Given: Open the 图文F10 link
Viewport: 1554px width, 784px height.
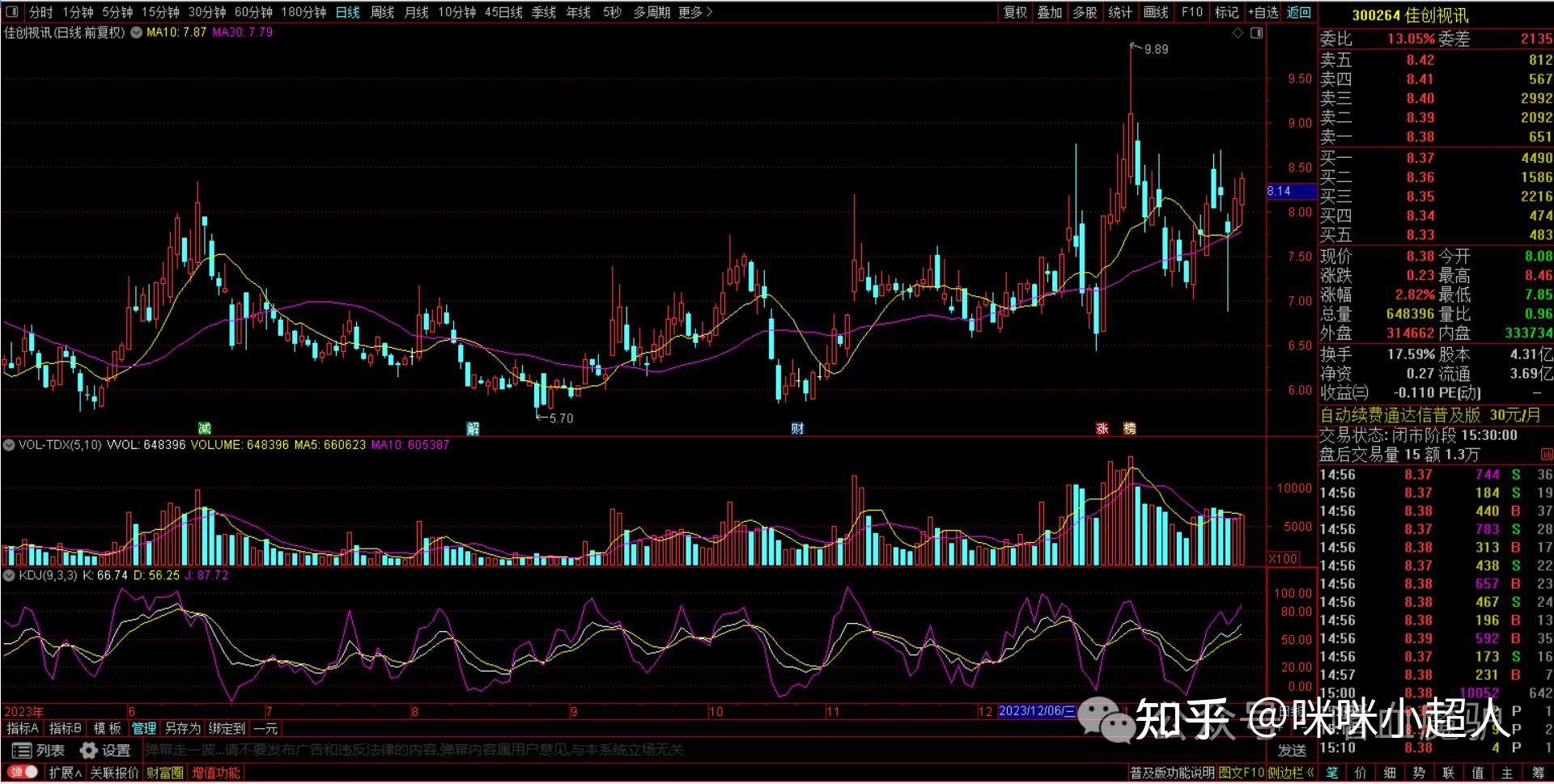Looking at the screenshot, I should click(x=1242, y=773).
